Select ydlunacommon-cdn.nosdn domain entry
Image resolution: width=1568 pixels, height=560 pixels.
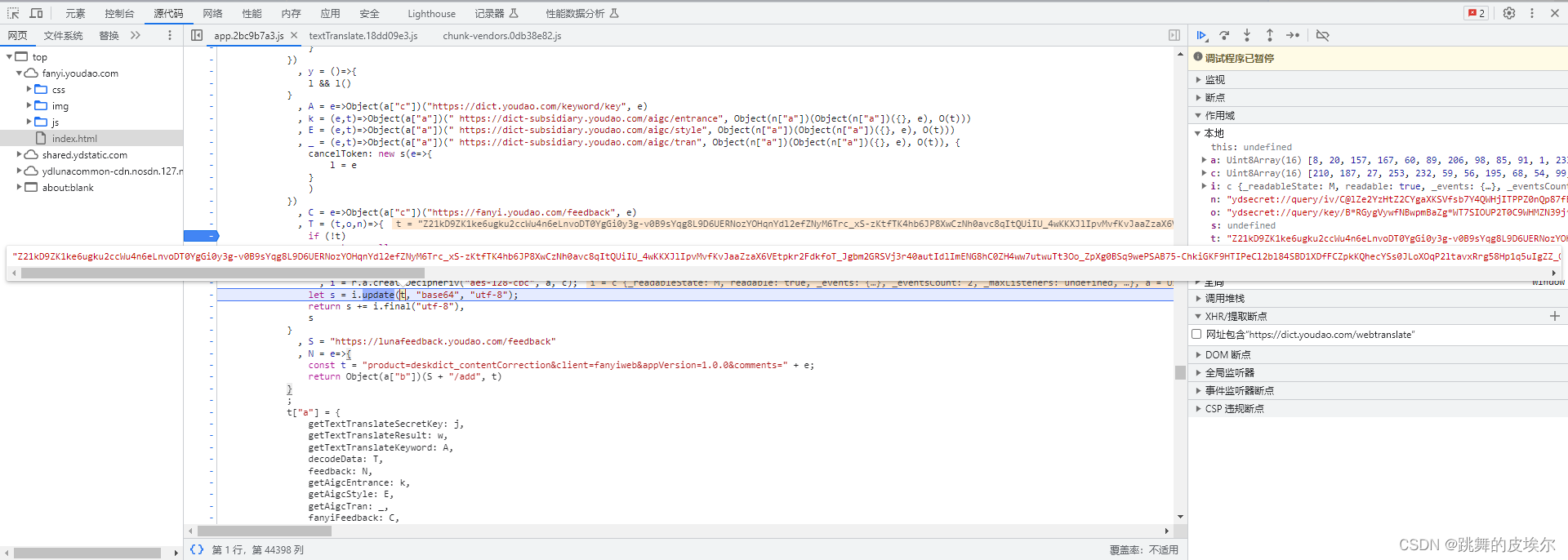[113, 171]
